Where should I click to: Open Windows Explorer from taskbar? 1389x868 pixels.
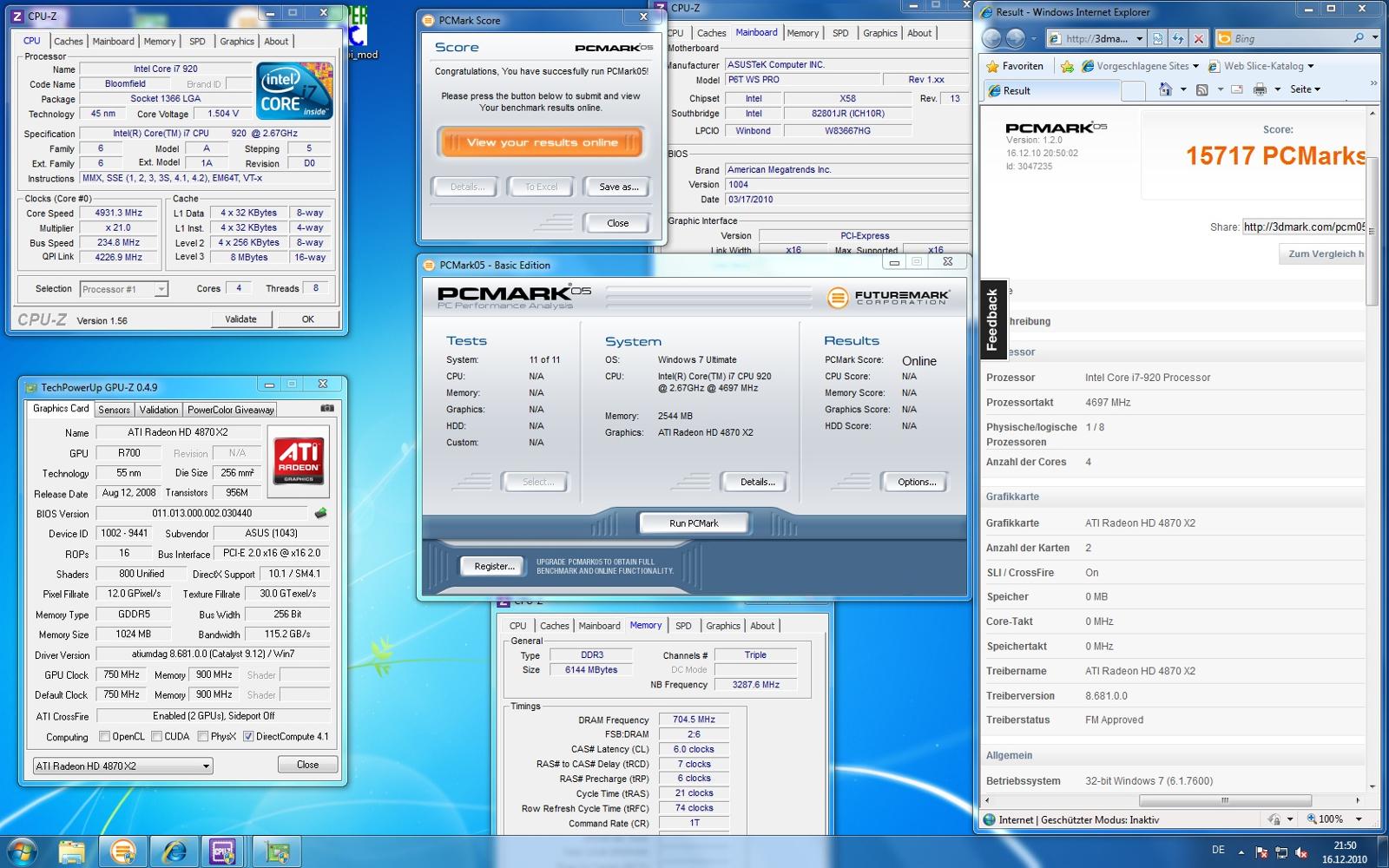[x=72, y=852]
